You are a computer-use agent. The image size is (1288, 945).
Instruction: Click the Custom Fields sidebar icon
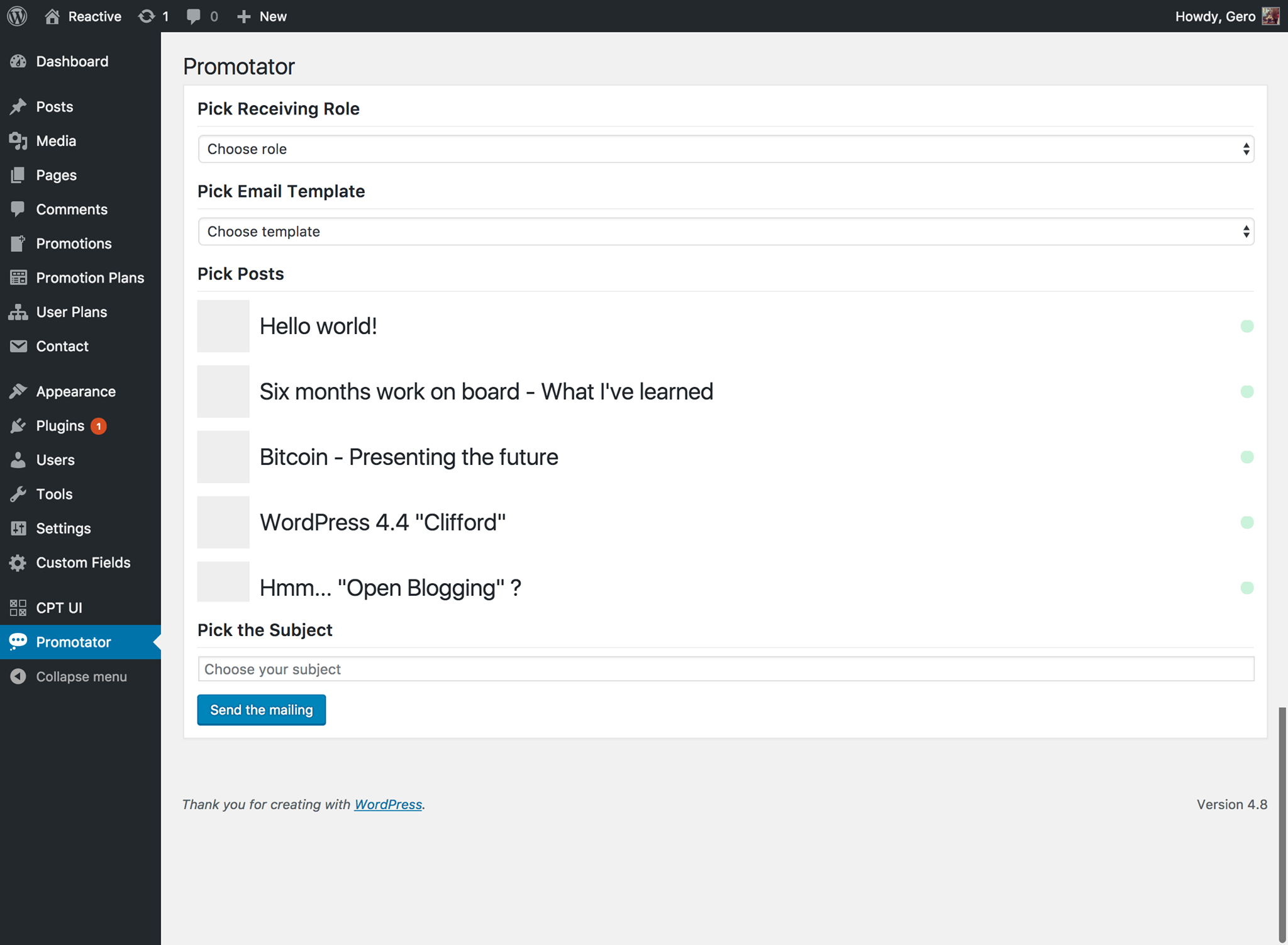point(18,562)
